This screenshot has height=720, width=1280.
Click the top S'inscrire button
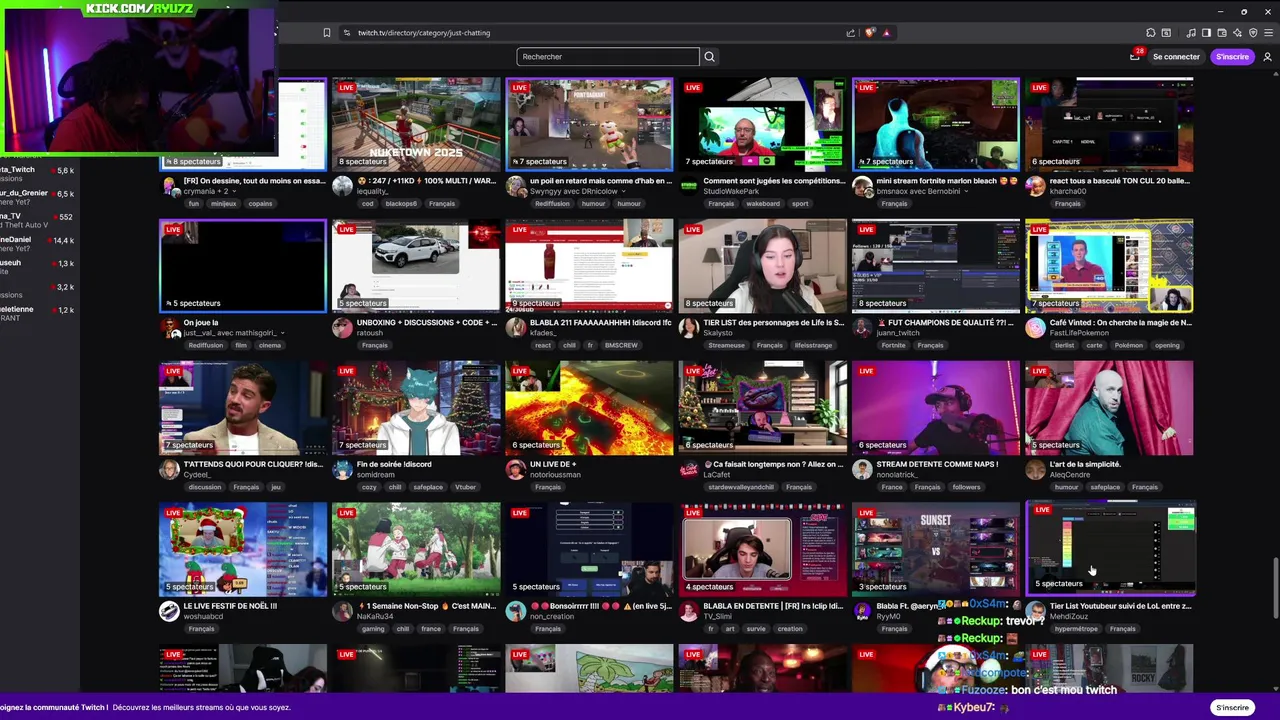coord(1232,57)
